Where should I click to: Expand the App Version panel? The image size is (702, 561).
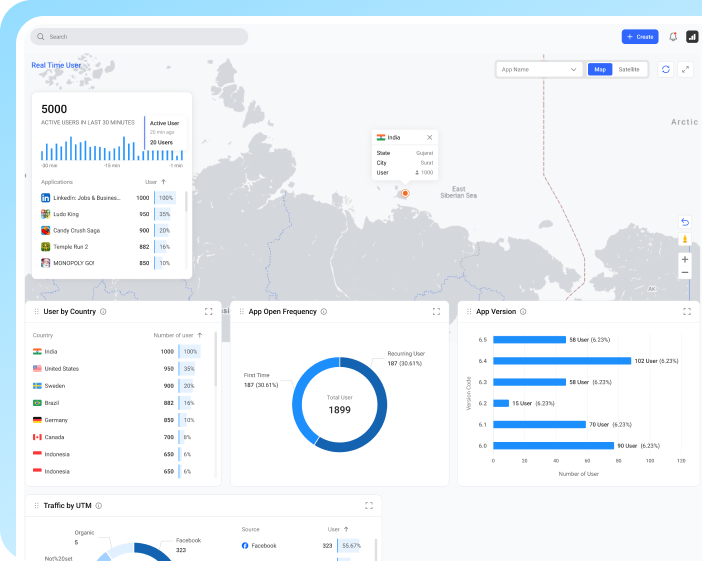pos(687,312)
